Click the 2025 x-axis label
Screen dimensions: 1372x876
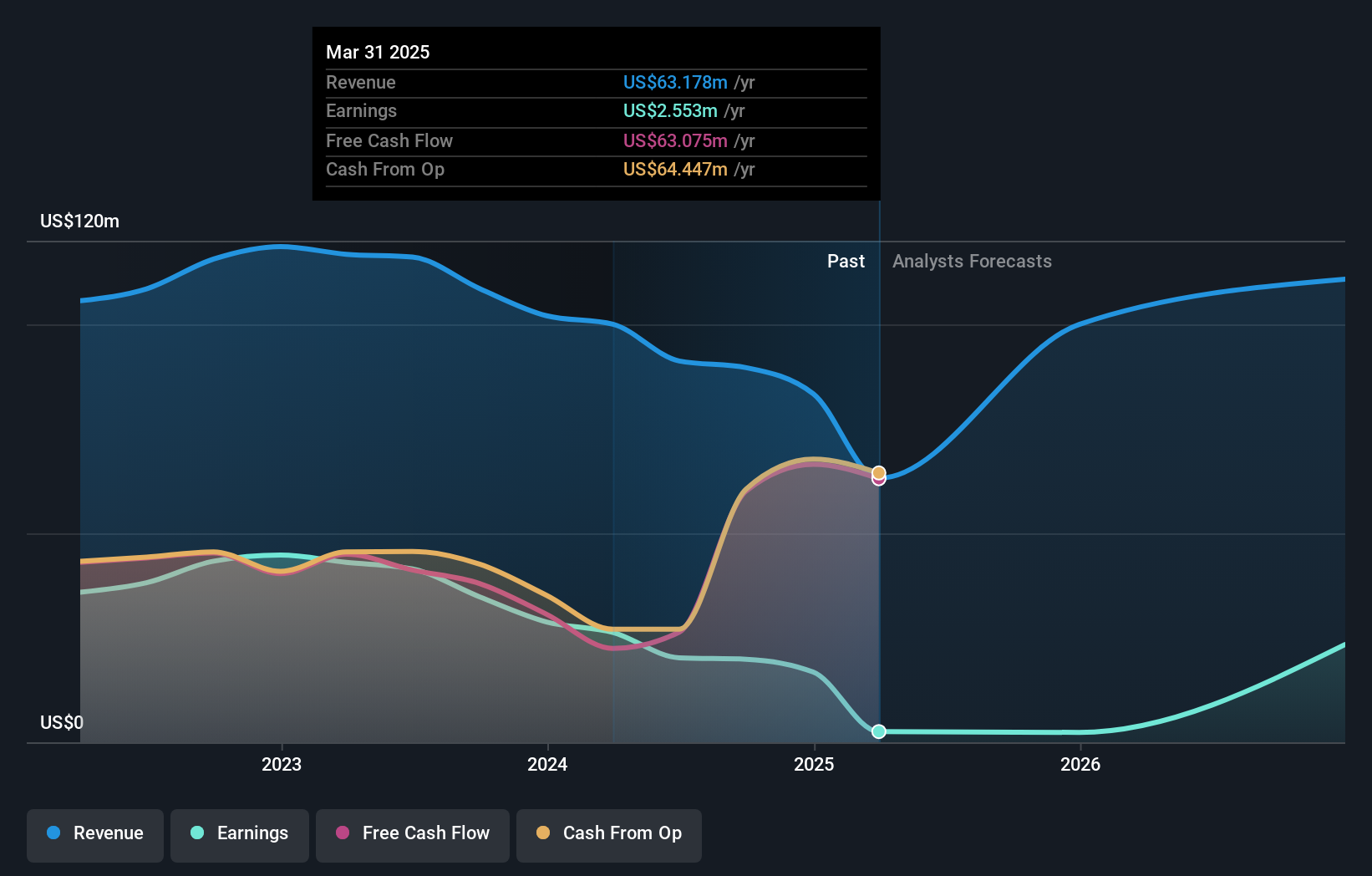click(x=814, y=764)
